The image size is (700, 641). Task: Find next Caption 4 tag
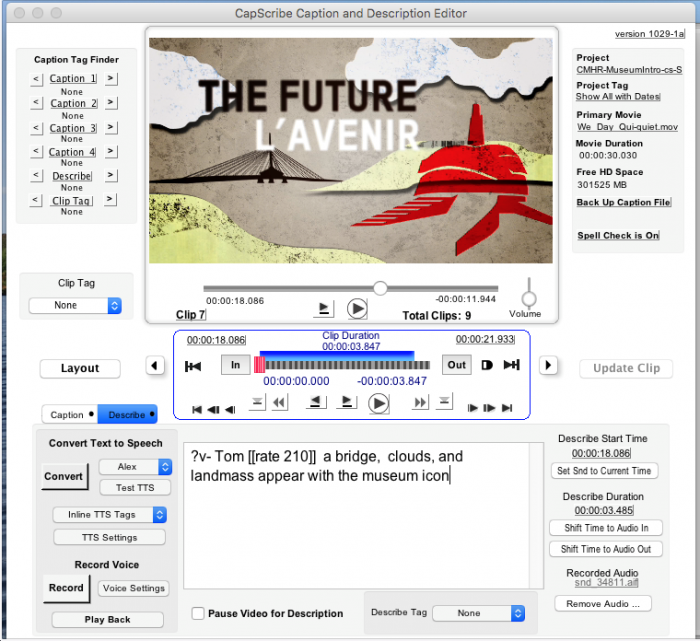coord(110,151)
